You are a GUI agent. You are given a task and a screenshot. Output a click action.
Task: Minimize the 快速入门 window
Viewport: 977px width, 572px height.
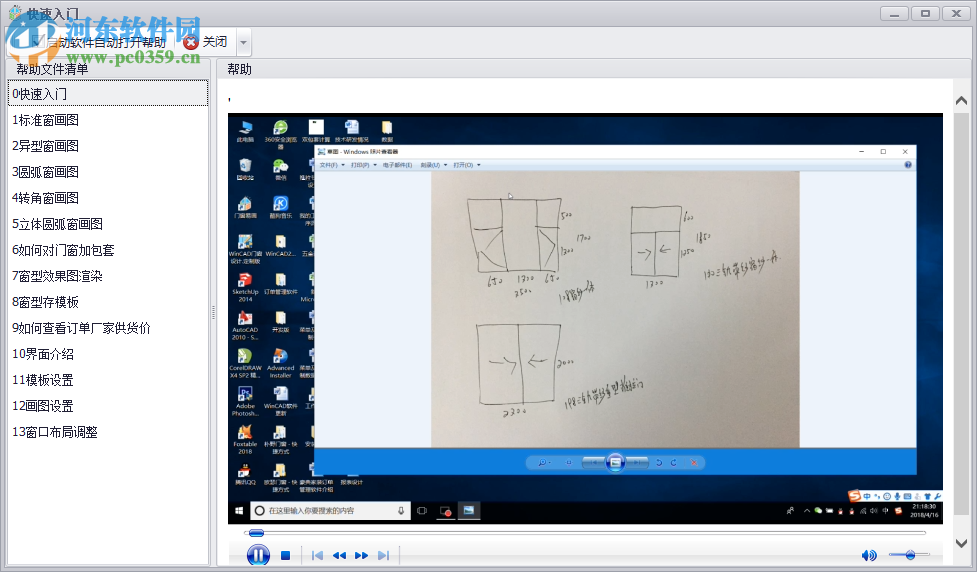tap(894, 13)
